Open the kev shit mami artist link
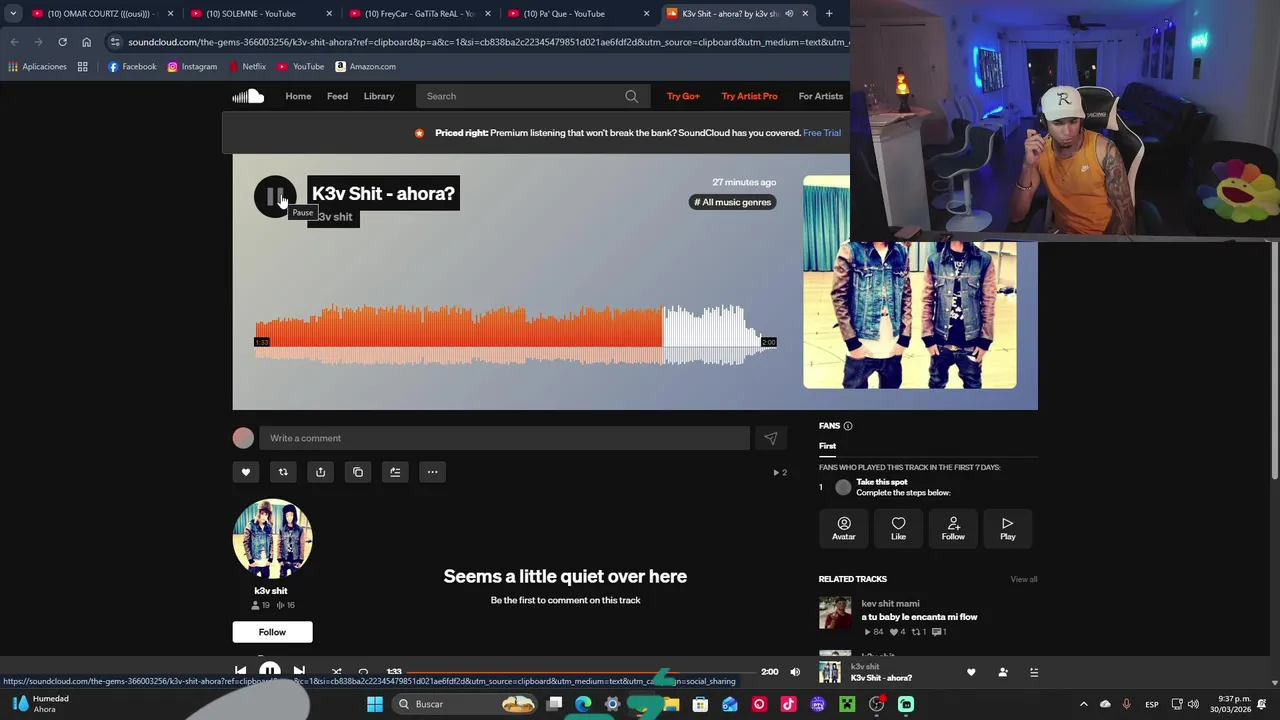1280x720 pixels. [x=890, y=604]
